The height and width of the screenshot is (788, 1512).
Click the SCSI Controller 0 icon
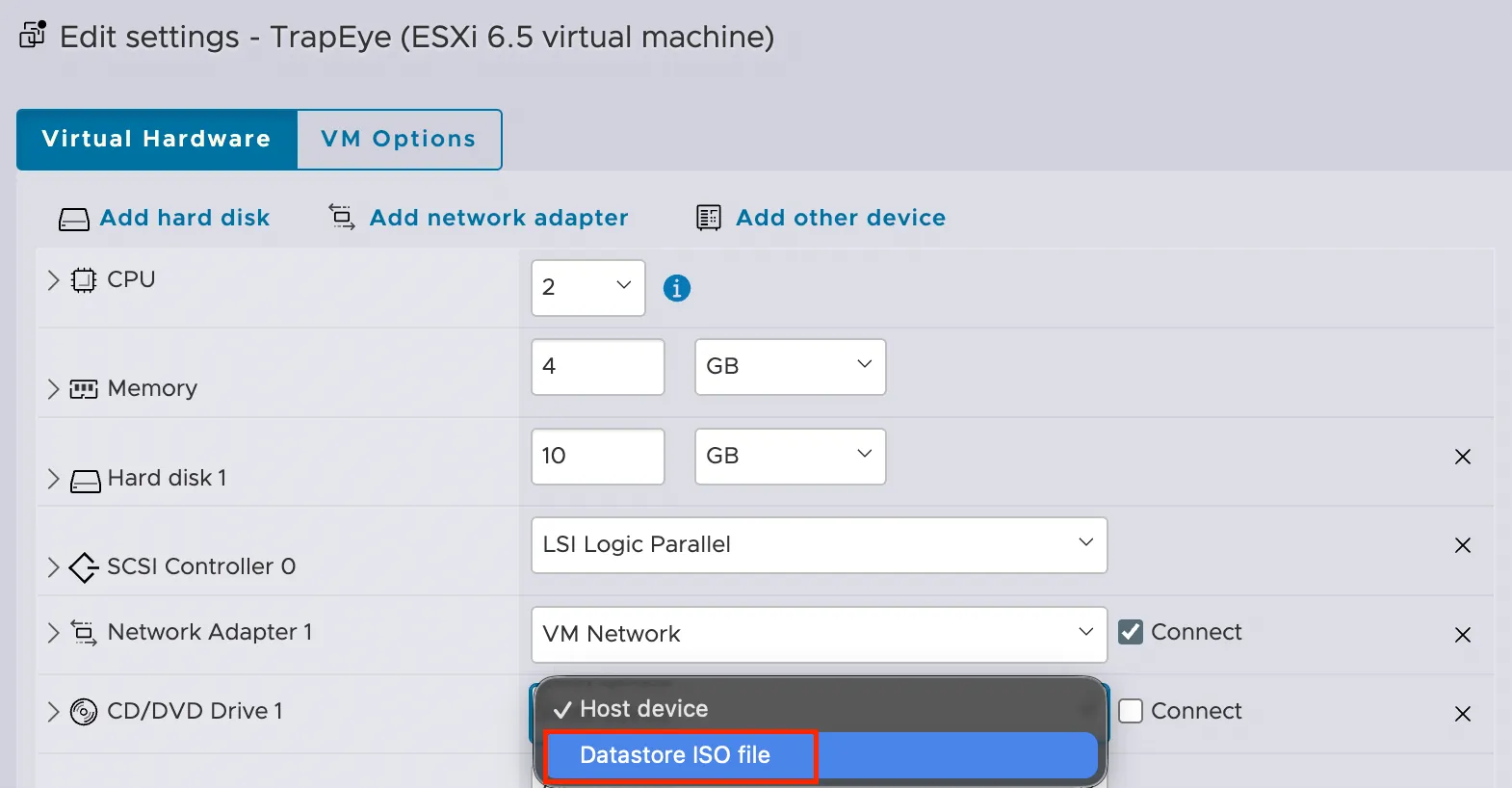[84, 567]
